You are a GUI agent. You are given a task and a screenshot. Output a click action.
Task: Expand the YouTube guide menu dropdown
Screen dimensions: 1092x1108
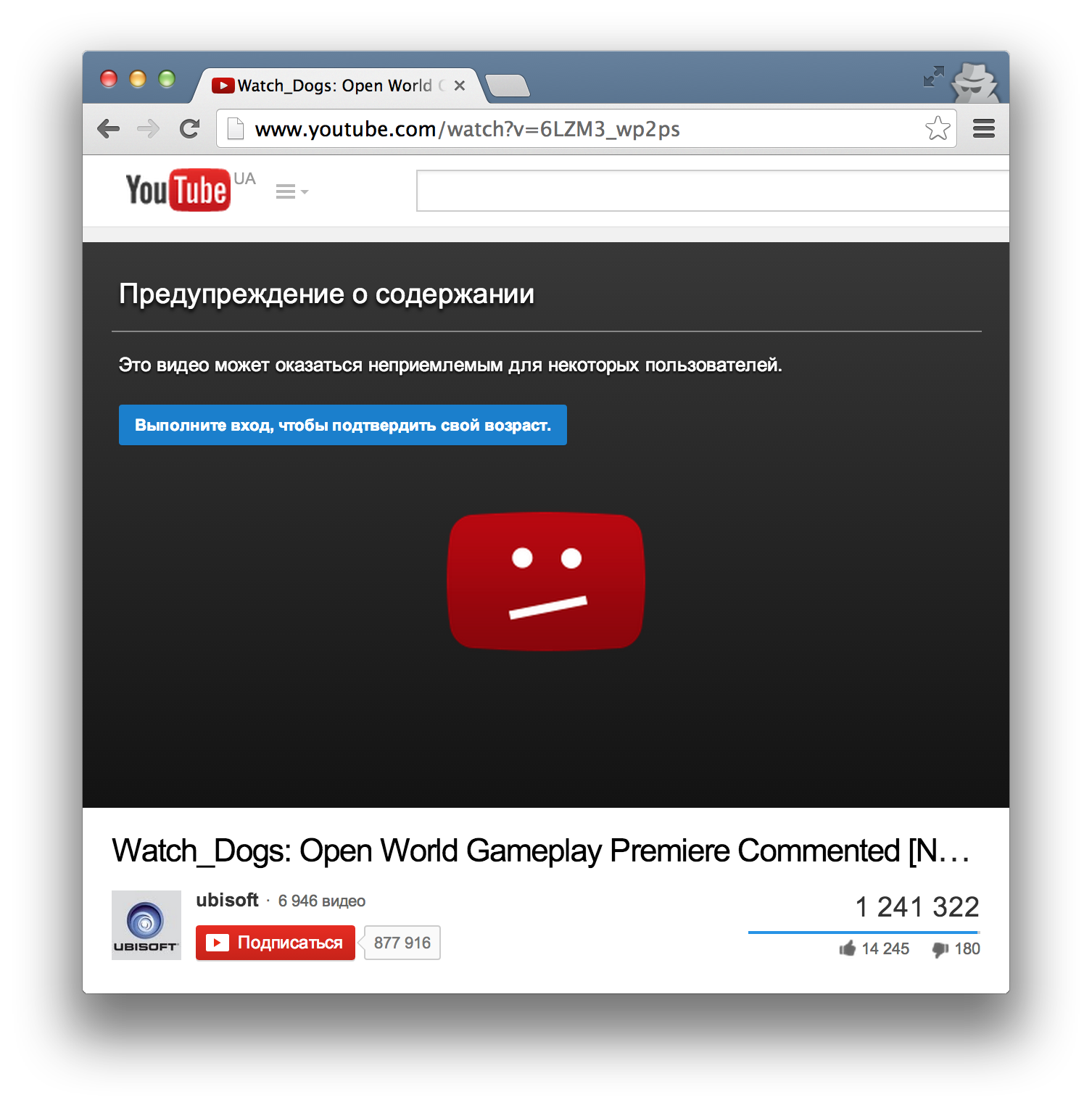click(x=291, y=191)
